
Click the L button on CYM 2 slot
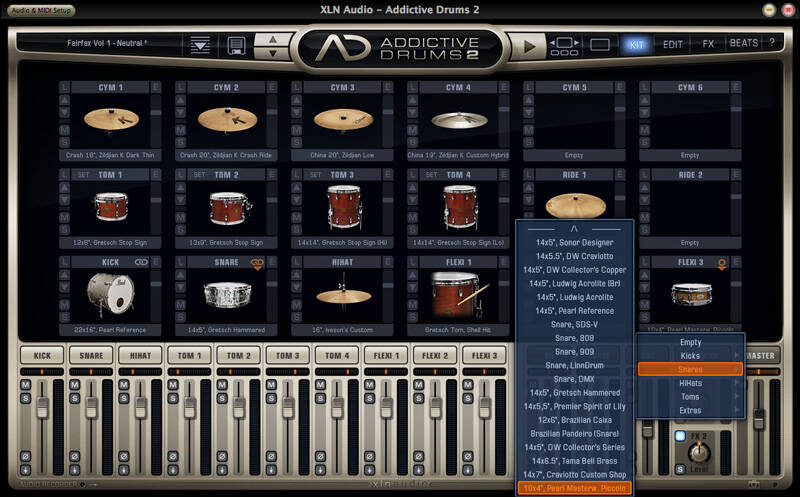click(x=181, y=88)
